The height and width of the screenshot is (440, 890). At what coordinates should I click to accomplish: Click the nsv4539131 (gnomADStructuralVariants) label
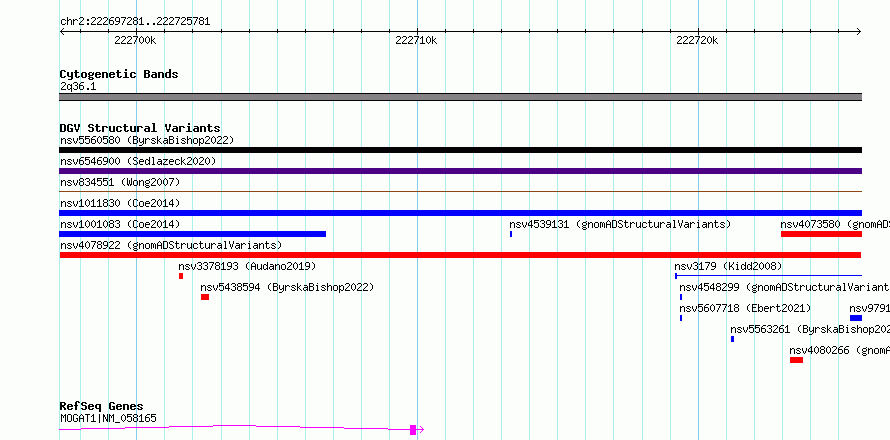coord(620,224)
